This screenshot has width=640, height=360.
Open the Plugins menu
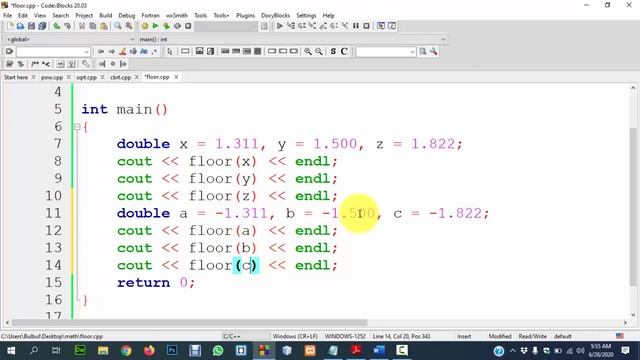click(x=245, y=16)
